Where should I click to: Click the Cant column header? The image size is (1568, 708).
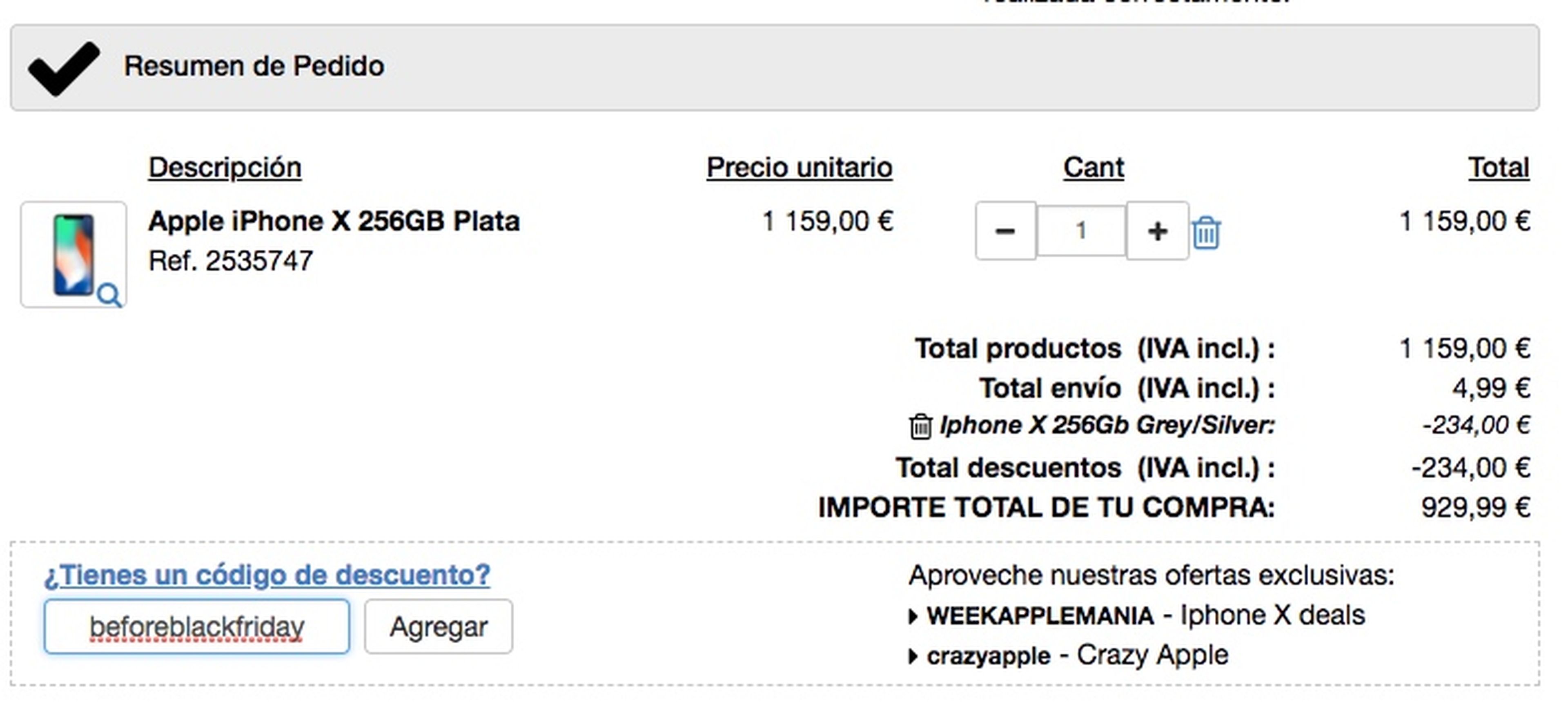1093,167
